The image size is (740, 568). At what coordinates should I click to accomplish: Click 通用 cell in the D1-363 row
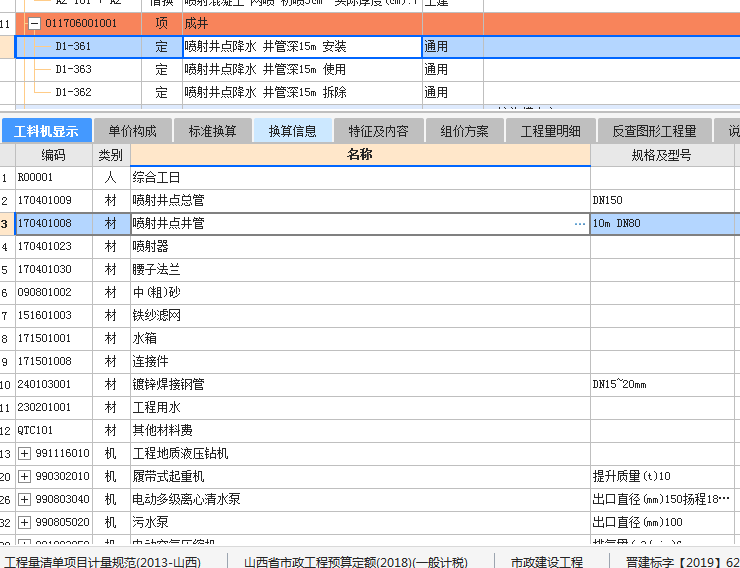click(x=453, y=70)
